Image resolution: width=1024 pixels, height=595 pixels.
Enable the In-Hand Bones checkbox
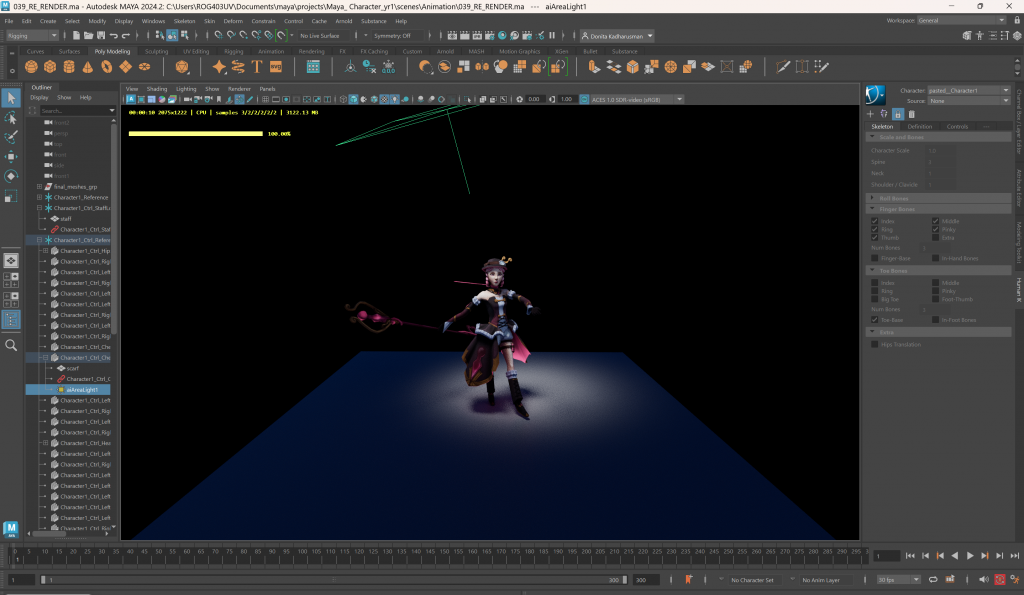pos(935,259)
